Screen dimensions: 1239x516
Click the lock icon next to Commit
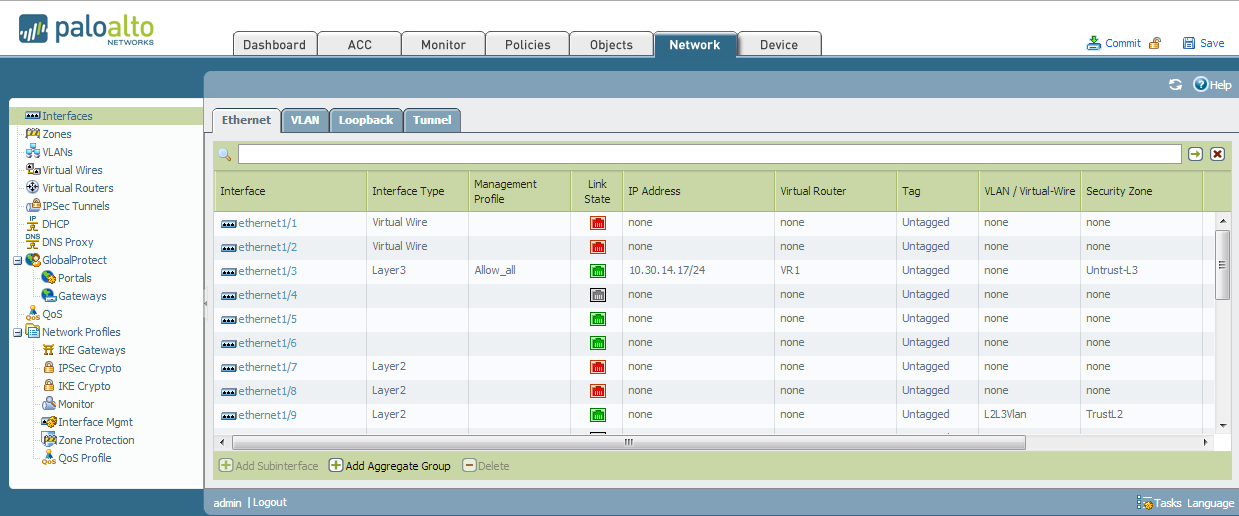1155,43
